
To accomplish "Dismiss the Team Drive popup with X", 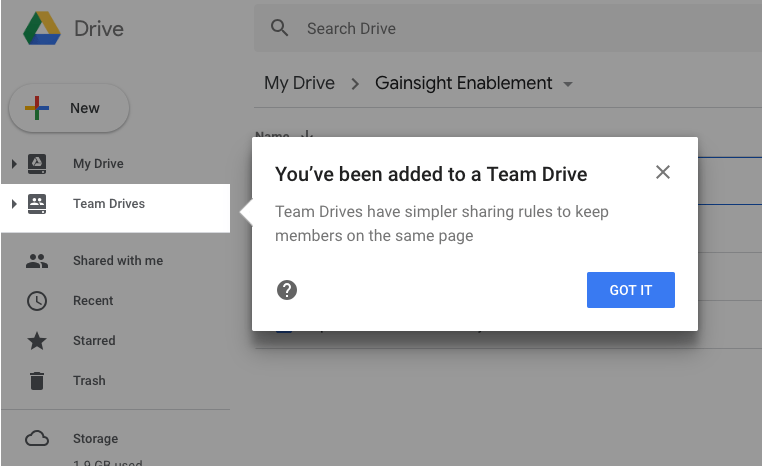I will tap(662, 172).
